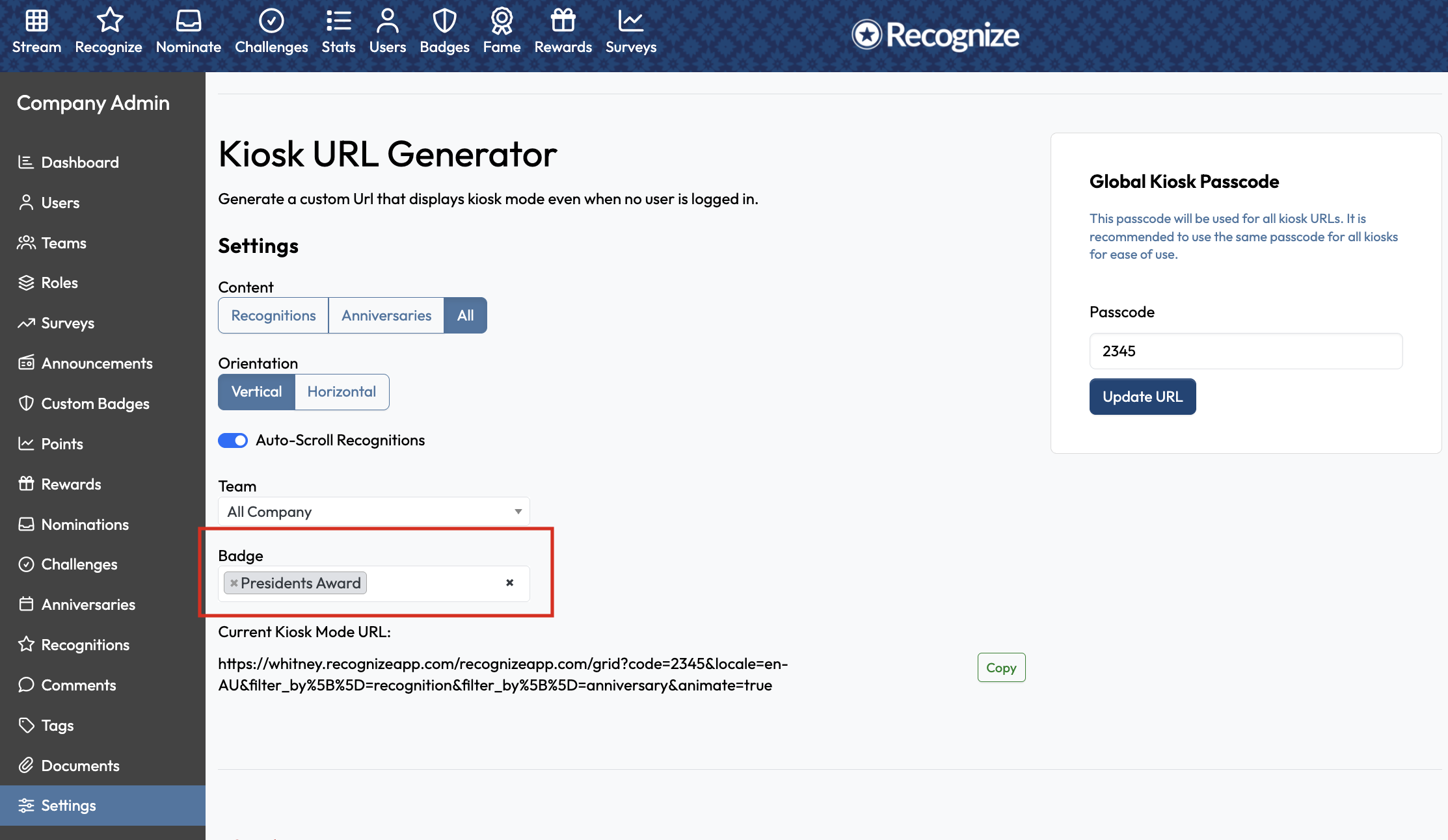Viewport: 1448px width, 840px height.
Task: Click the Update URL button
Action: (1142, 397)
